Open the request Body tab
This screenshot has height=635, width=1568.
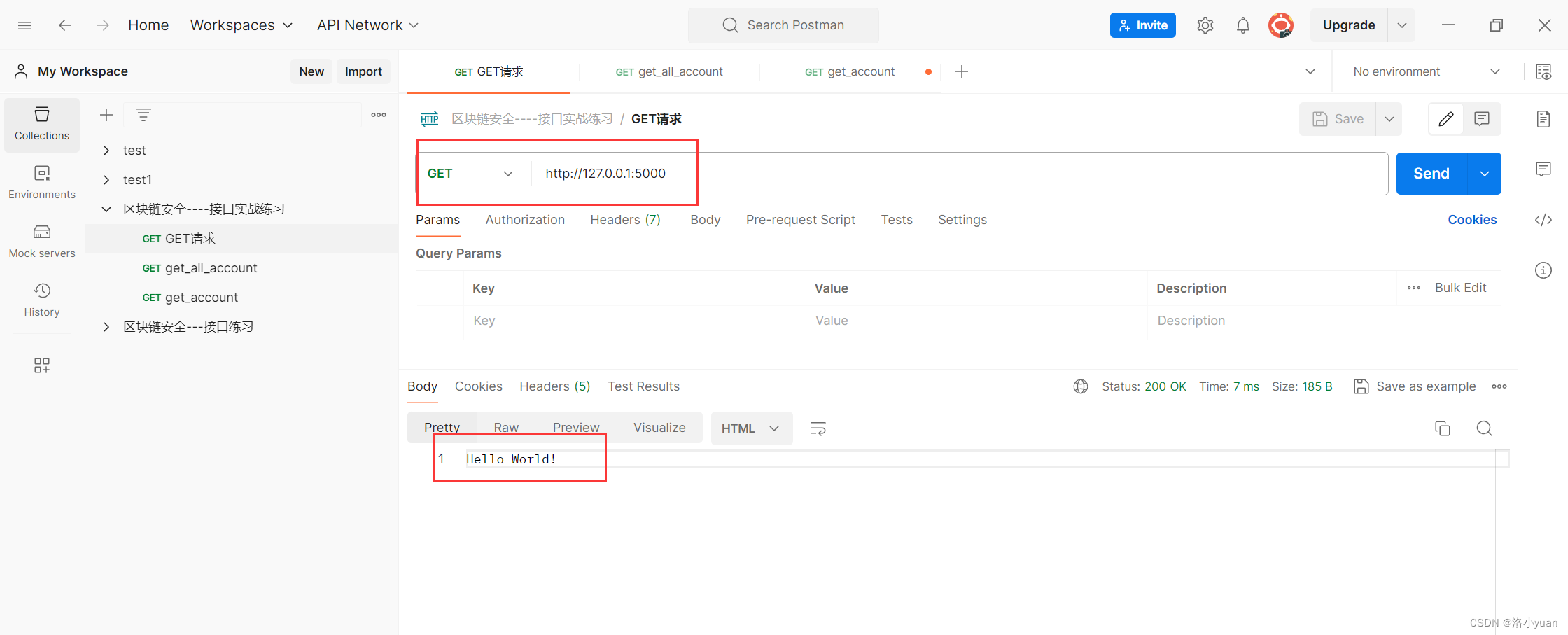click(x=705, y=220)
